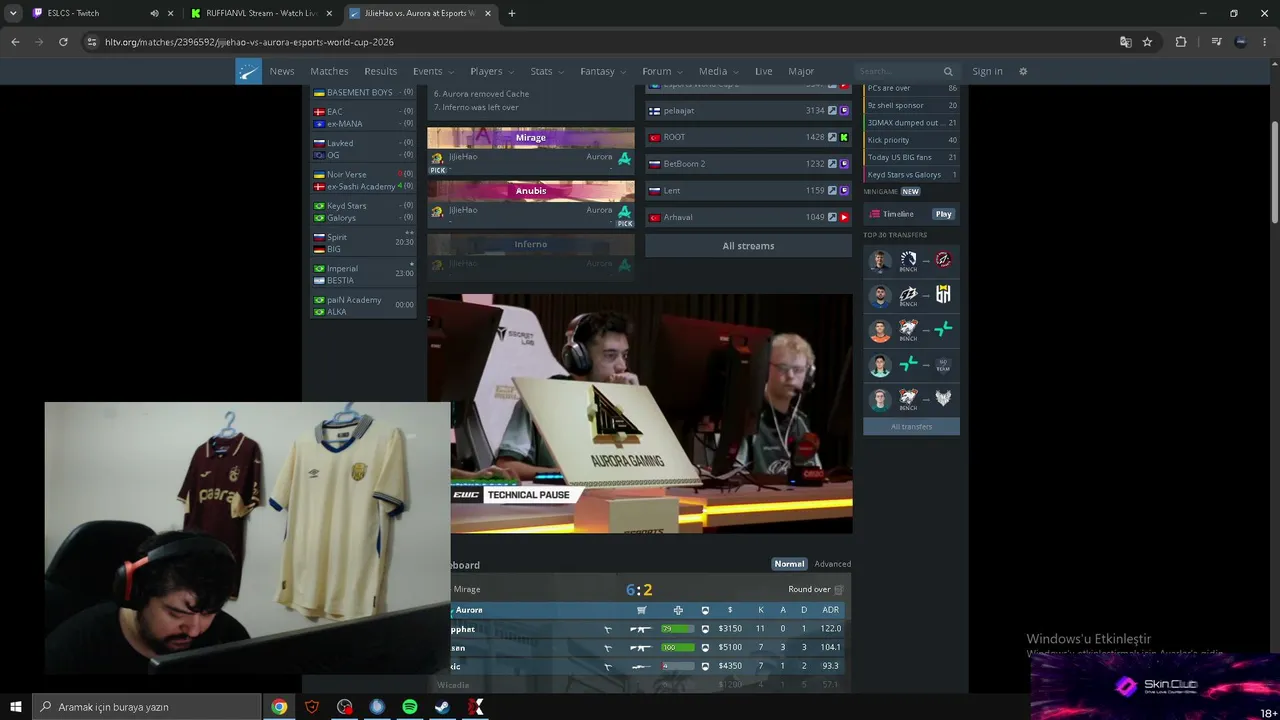Image resolution: width=1280 pixels, height=720 pixels.
Task: Open the tab search dropdown arrow
Action: 13,14
